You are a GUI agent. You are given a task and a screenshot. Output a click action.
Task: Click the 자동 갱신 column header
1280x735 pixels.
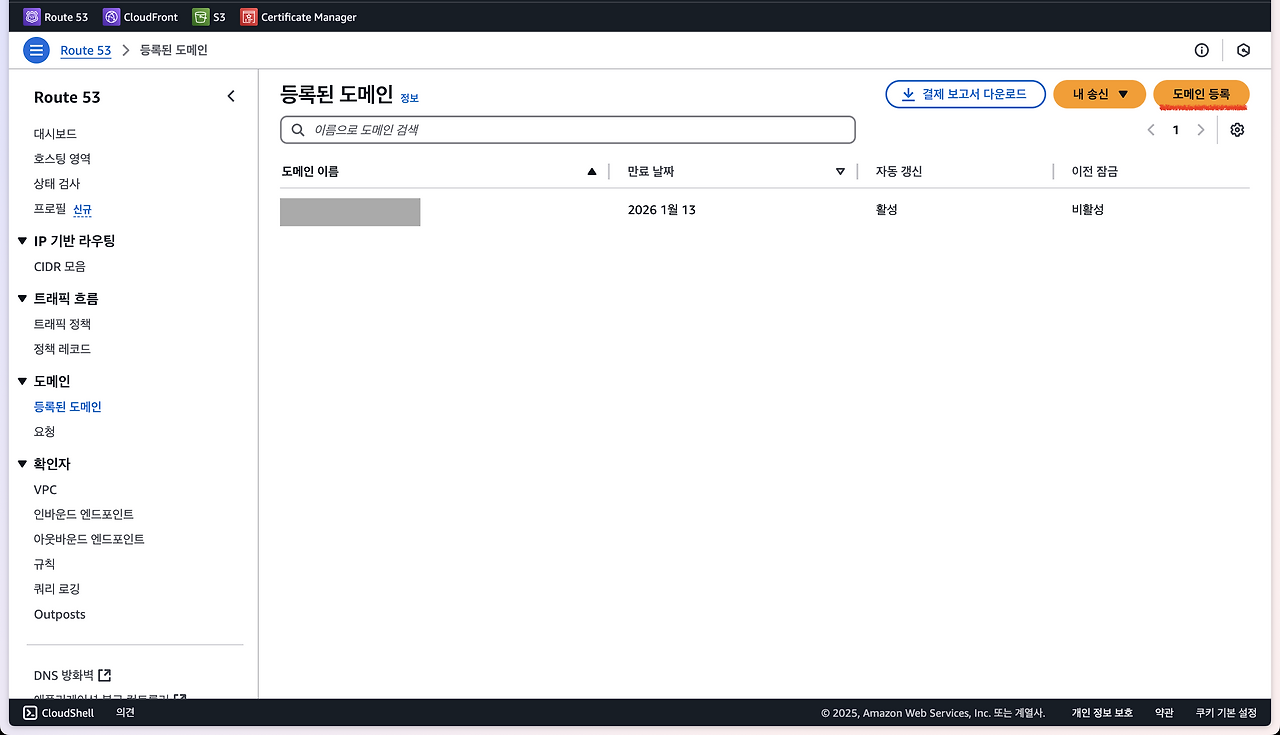click(898, 172)
